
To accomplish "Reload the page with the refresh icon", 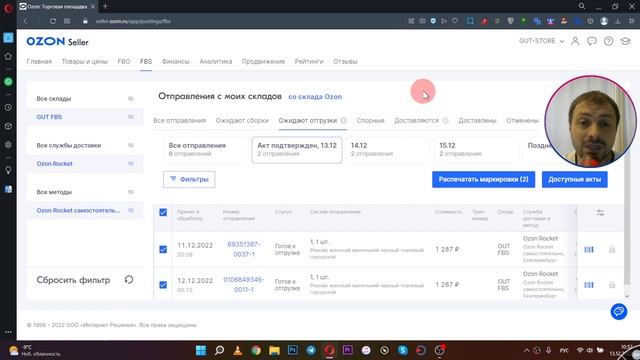I will coord(53,21).
